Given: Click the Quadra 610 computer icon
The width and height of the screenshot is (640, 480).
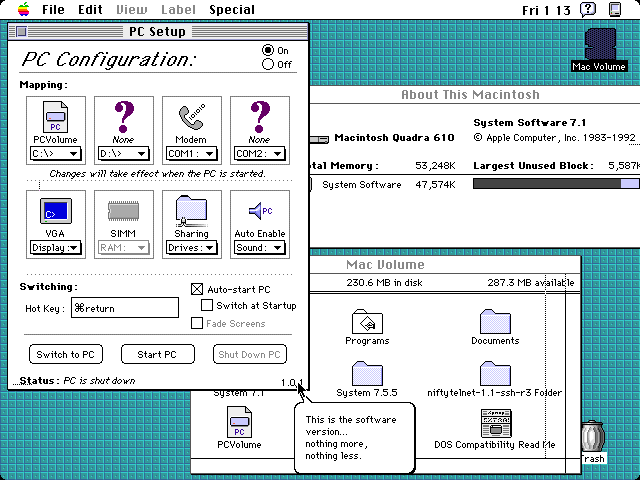Looking at the screenshot, I should click(319, 139).
